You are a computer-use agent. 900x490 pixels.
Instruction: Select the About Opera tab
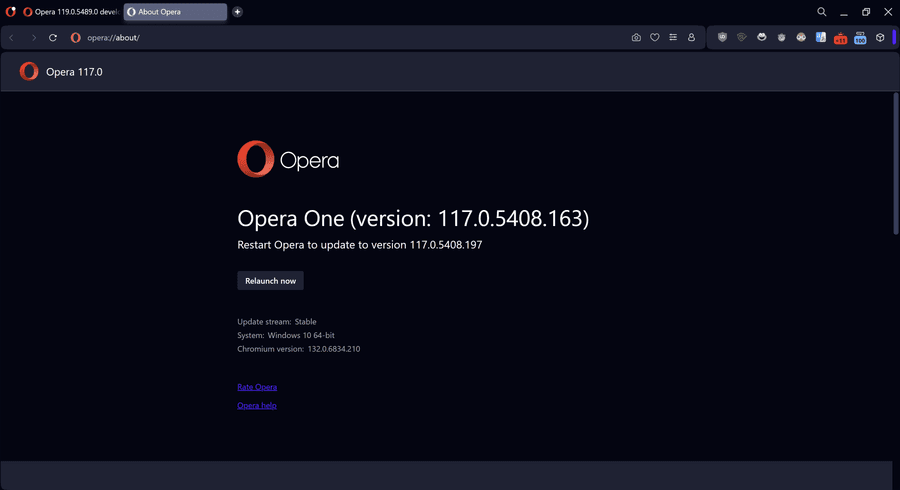point(175,11)
